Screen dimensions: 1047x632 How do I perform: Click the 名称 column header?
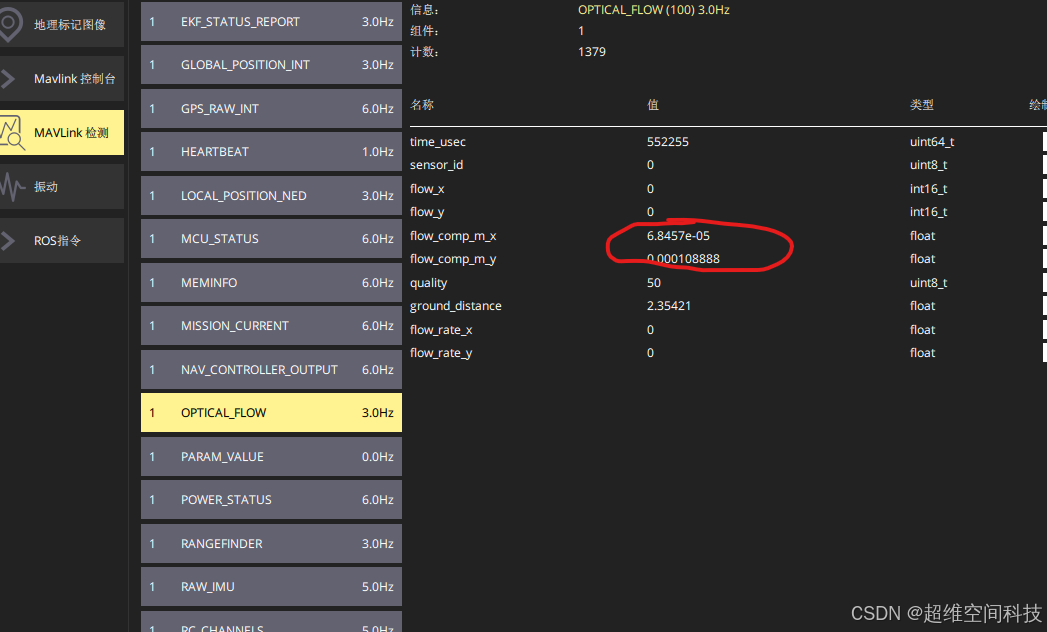[x=422, y=105]
